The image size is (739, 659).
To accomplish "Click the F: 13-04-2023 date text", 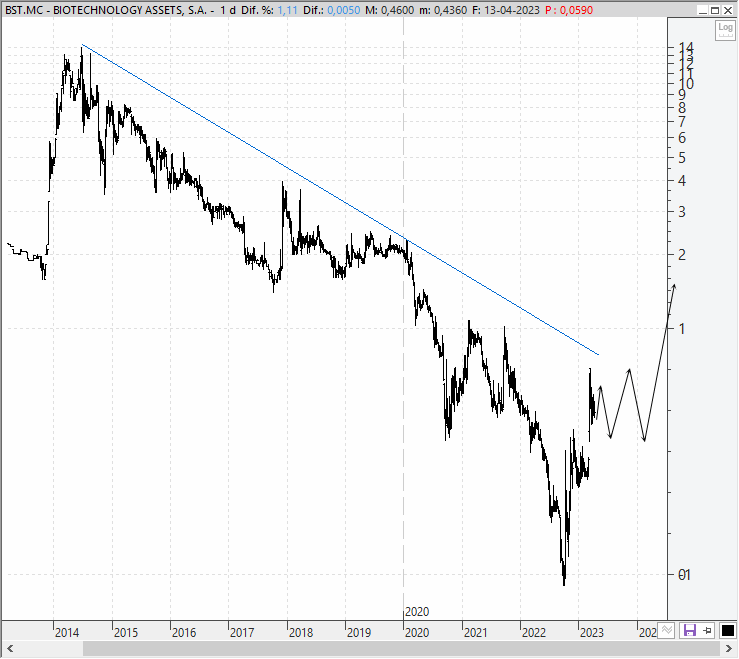I will coord(506,10).
